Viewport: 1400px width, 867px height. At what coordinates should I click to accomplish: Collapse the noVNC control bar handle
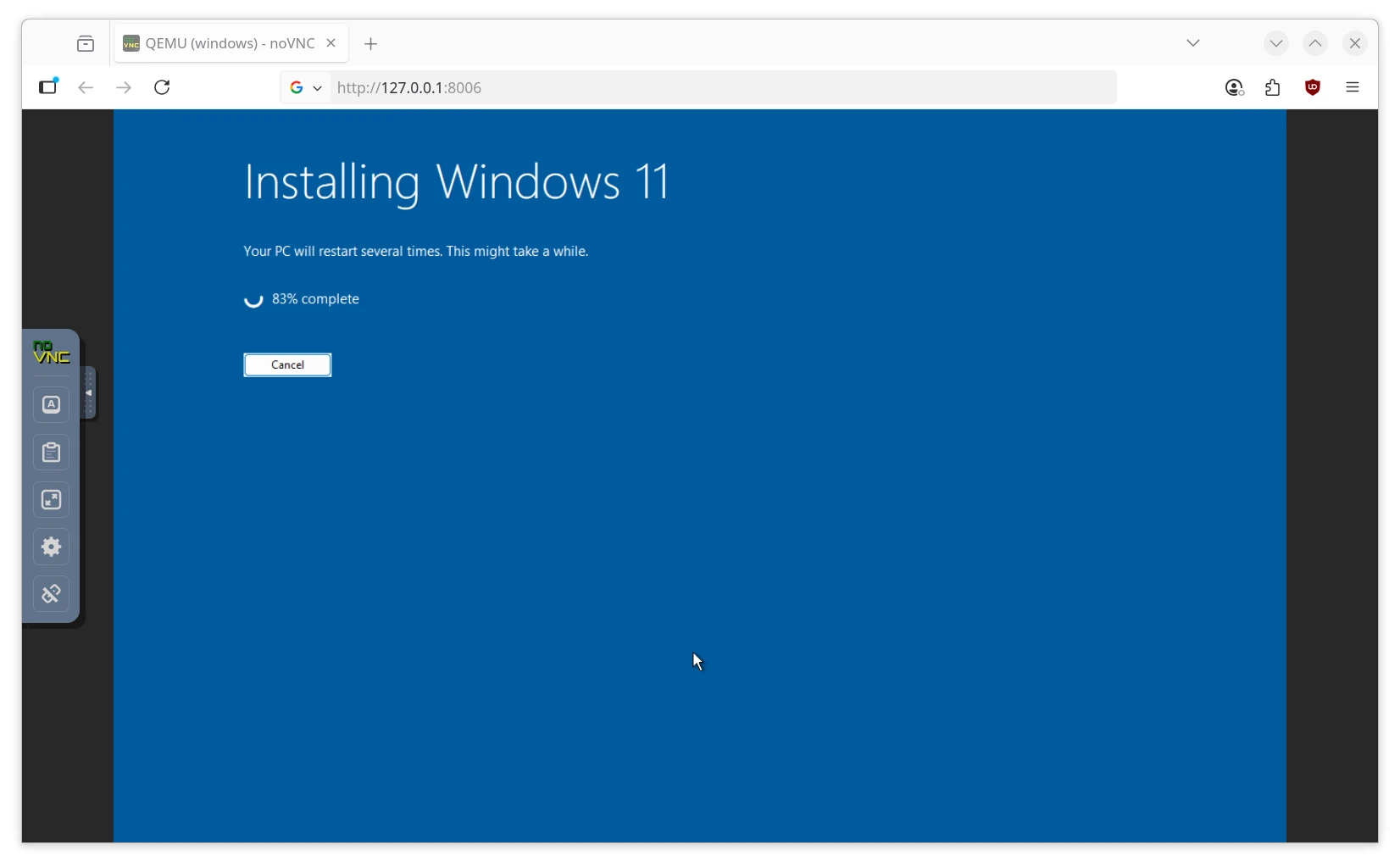[88, 393]
